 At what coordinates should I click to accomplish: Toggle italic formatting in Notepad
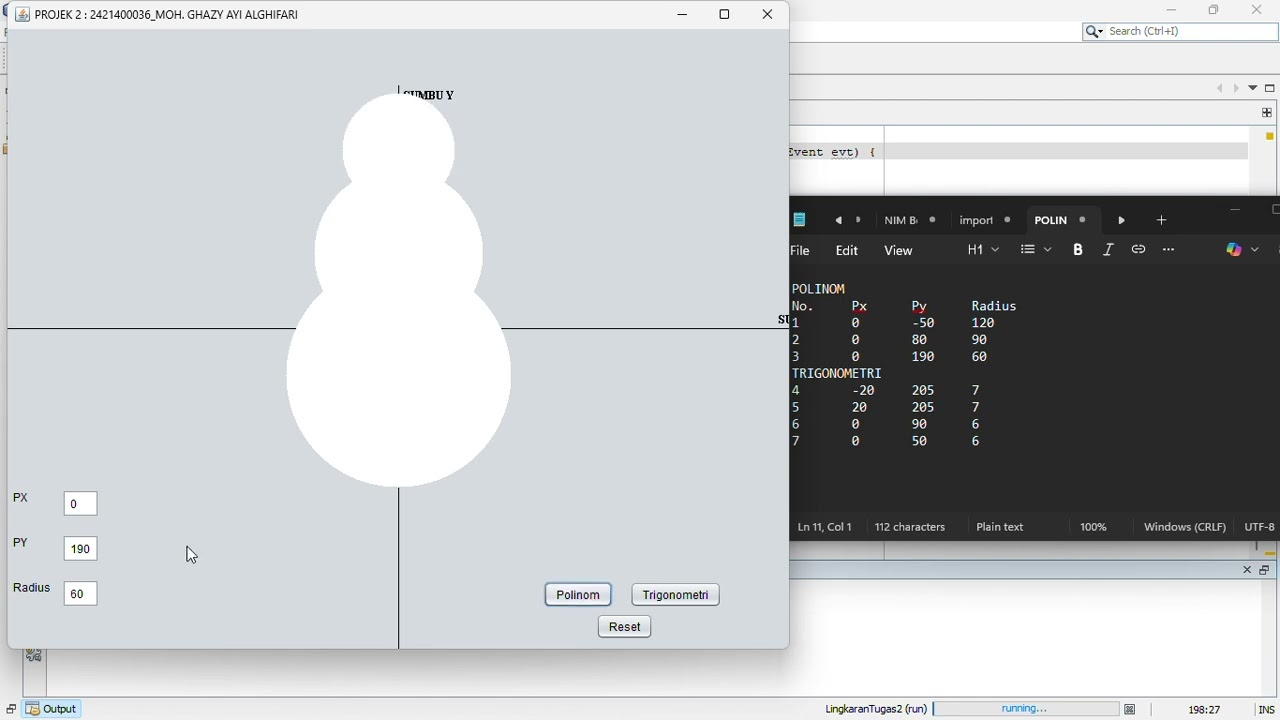(1108, 250)
